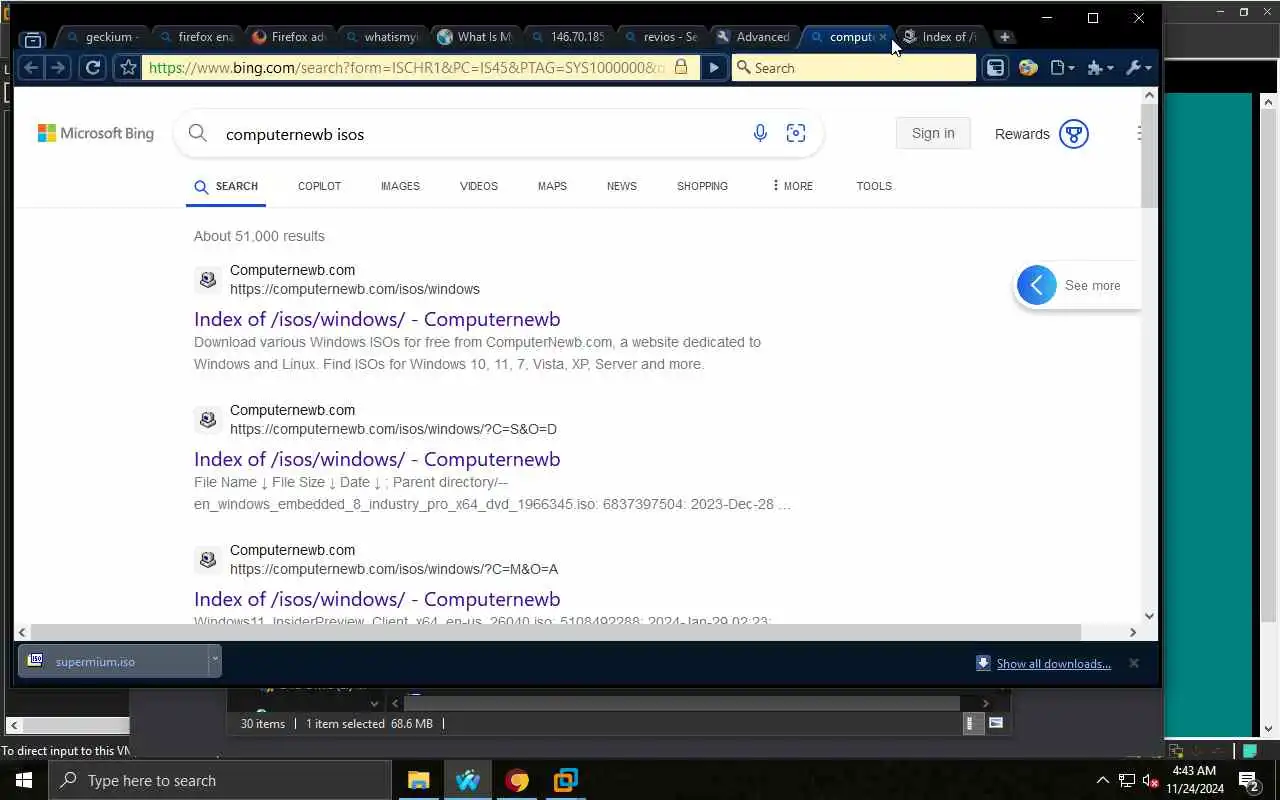Open the Windows Start menu
The width and height of the screenshot is (1280, 800).
coord(24,780)
